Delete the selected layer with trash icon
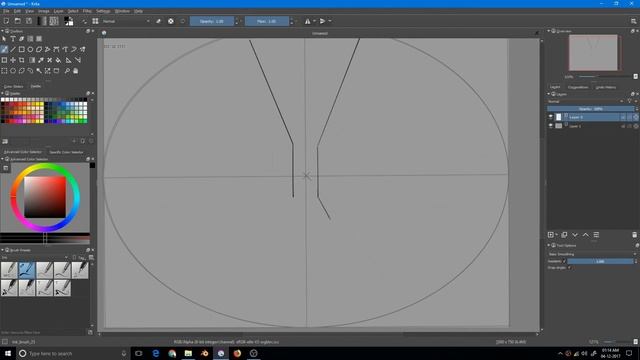640x360 pixels. click(634, 235)
